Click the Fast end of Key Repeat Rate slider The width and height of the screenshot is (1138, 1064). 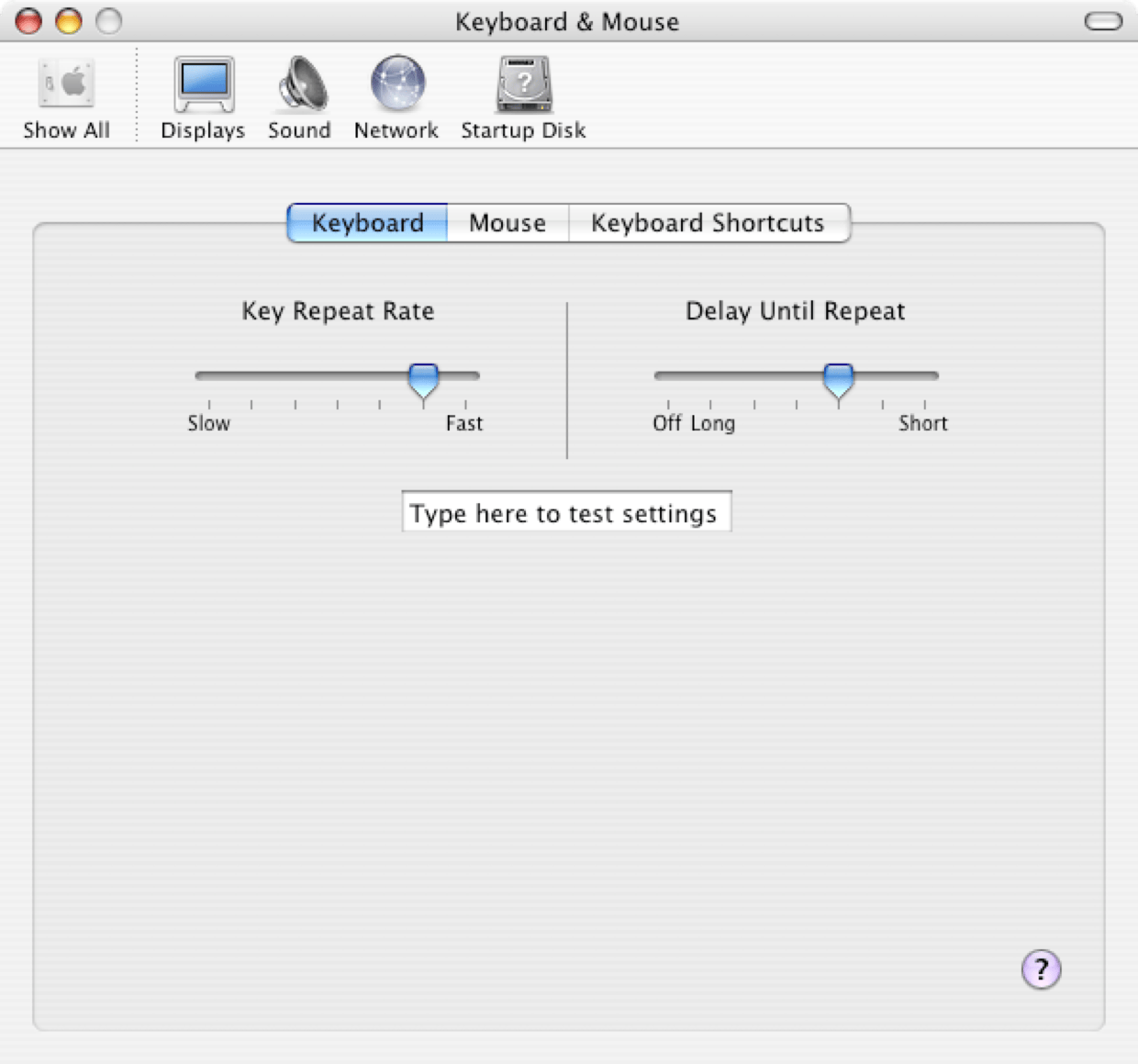tap(464, 423)
